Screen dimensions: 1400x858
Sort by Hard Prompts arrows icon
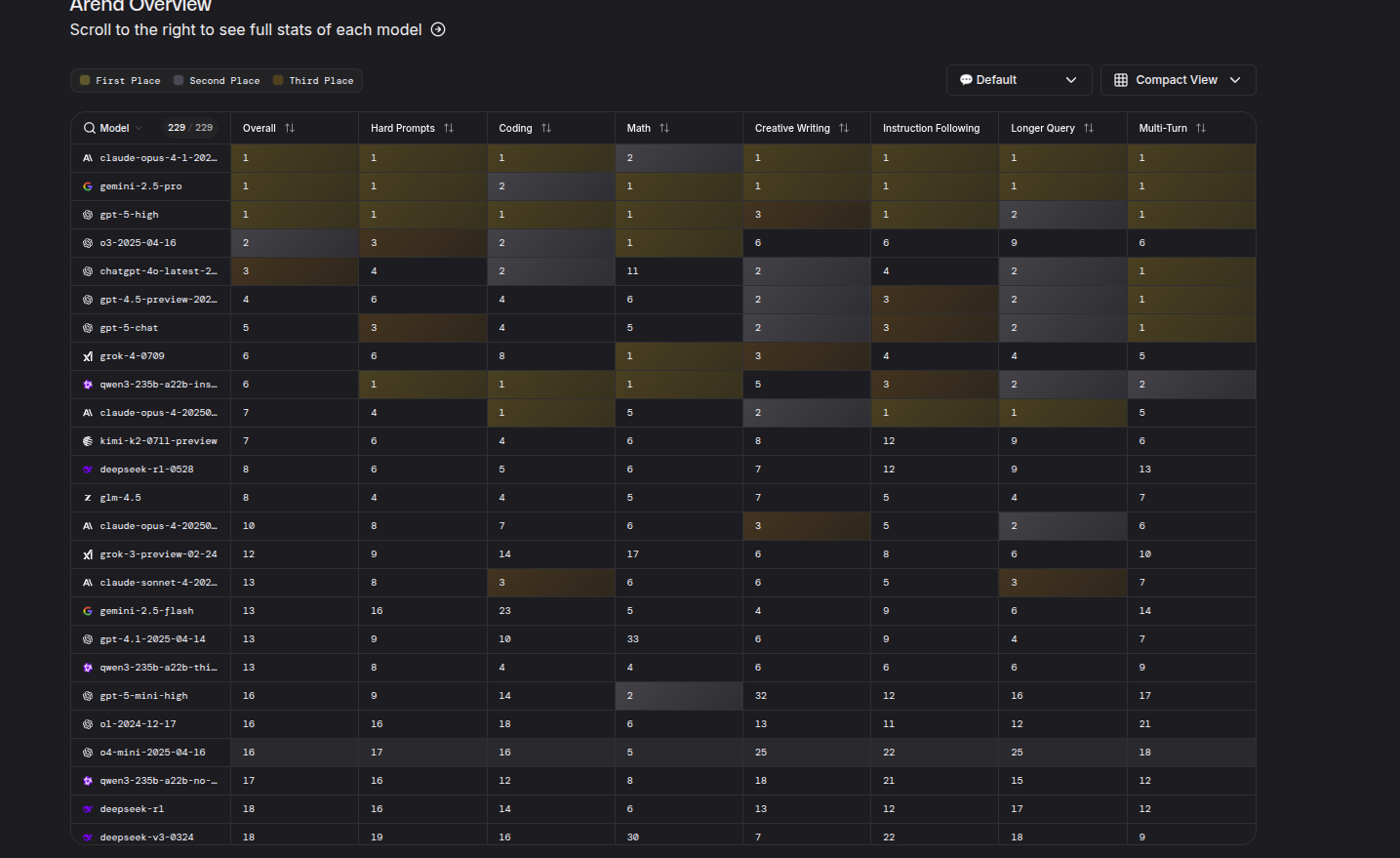(449, 128)
